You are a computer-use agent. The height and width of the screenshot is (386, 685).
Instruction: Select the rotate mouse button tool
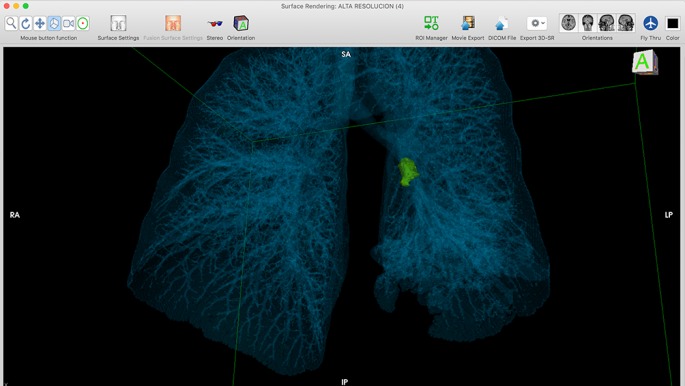pyautogui.click(x=26, y=23)
